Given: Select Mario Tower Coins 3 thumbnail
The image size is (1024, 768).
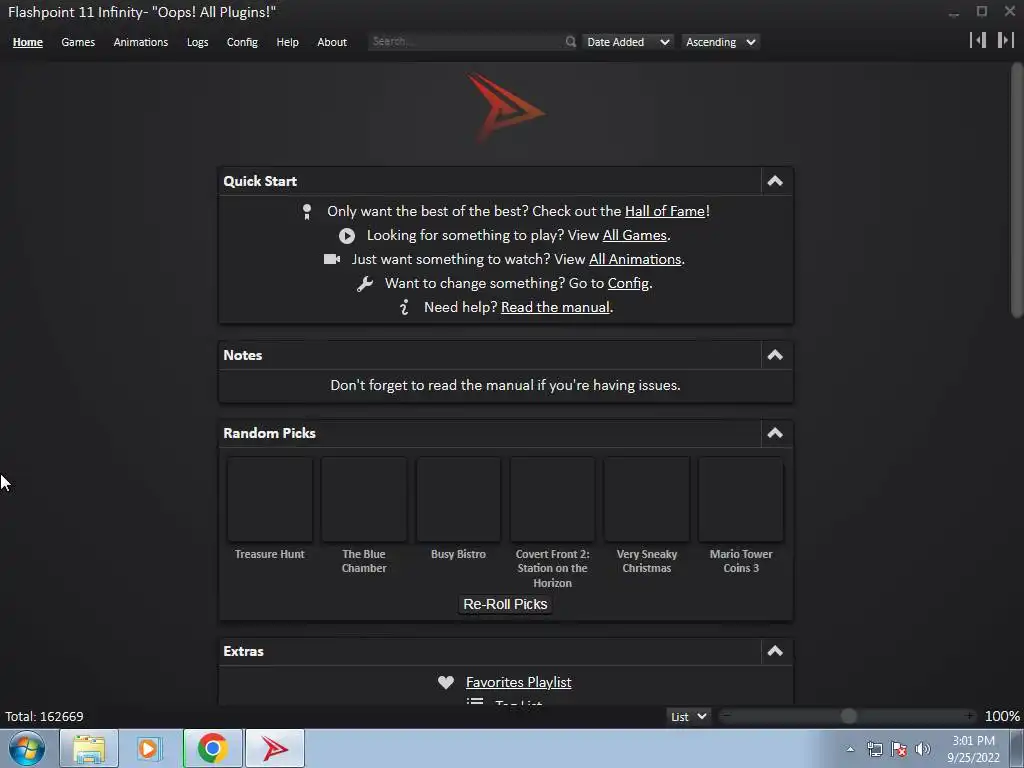Looking at the screenshot, I should 741,500.
